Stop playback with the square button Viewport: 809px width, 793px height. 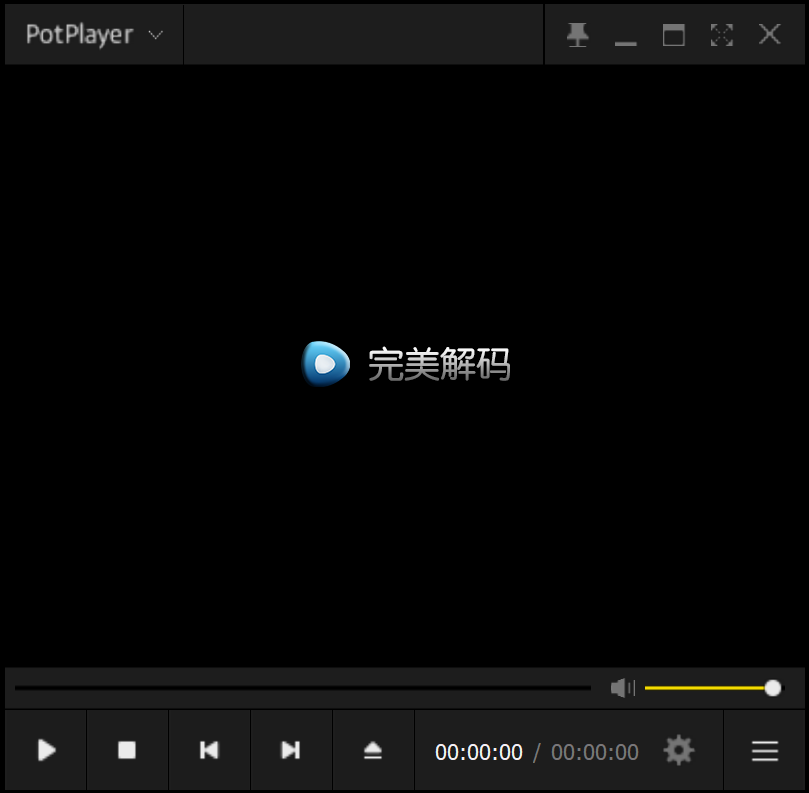[x=127, y=750]
